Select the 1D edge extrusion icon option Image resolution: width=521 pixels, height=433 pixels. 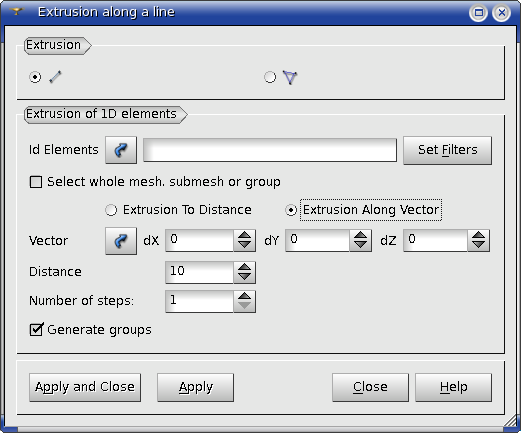click(x=55, y=77)
